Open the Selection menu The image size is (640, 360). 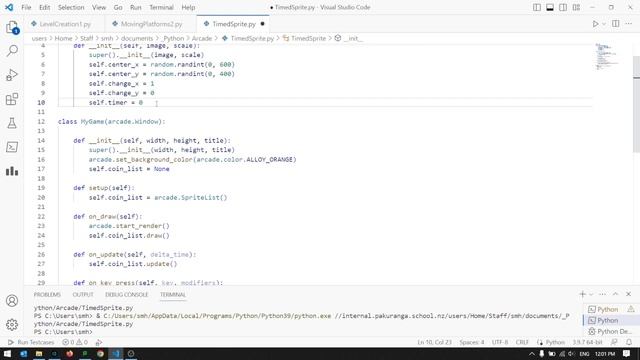[x=71, y=7]
